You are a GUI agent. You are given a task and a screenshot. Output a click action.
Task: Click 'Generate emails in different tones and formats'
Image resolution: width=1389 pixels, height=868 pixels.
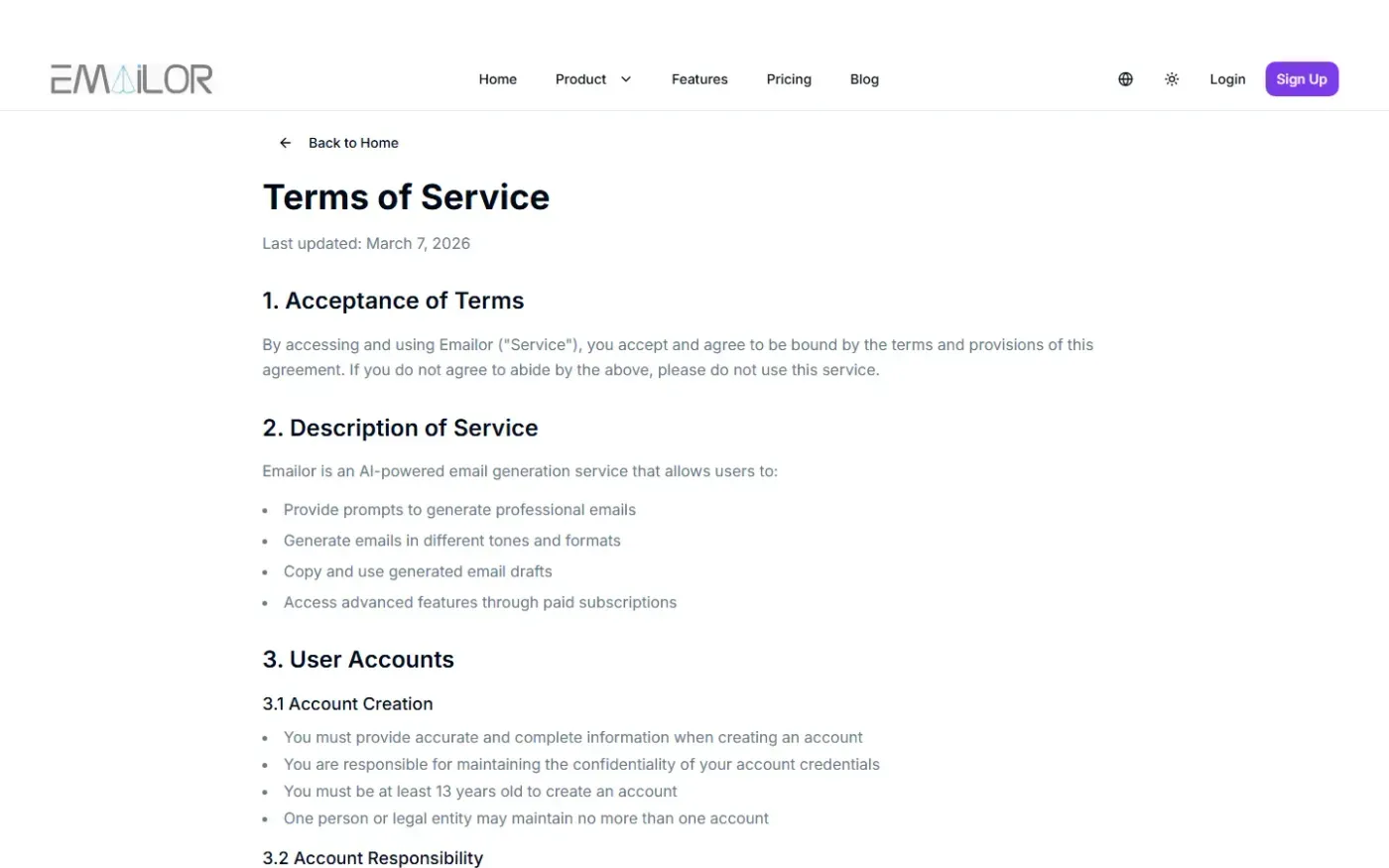tap(452, 541)
